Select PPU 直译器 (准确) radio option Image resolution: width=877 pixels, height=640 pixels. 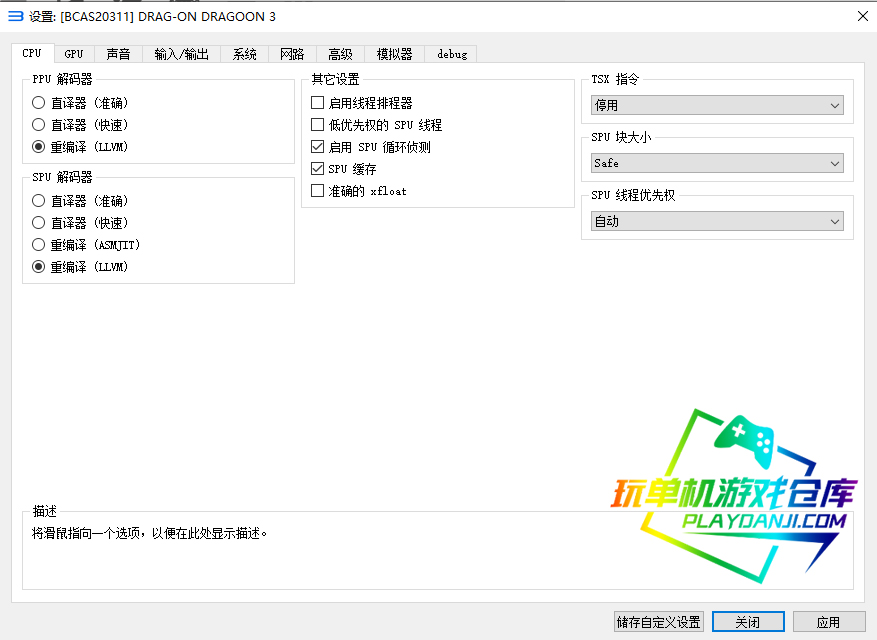click(39, 103)
